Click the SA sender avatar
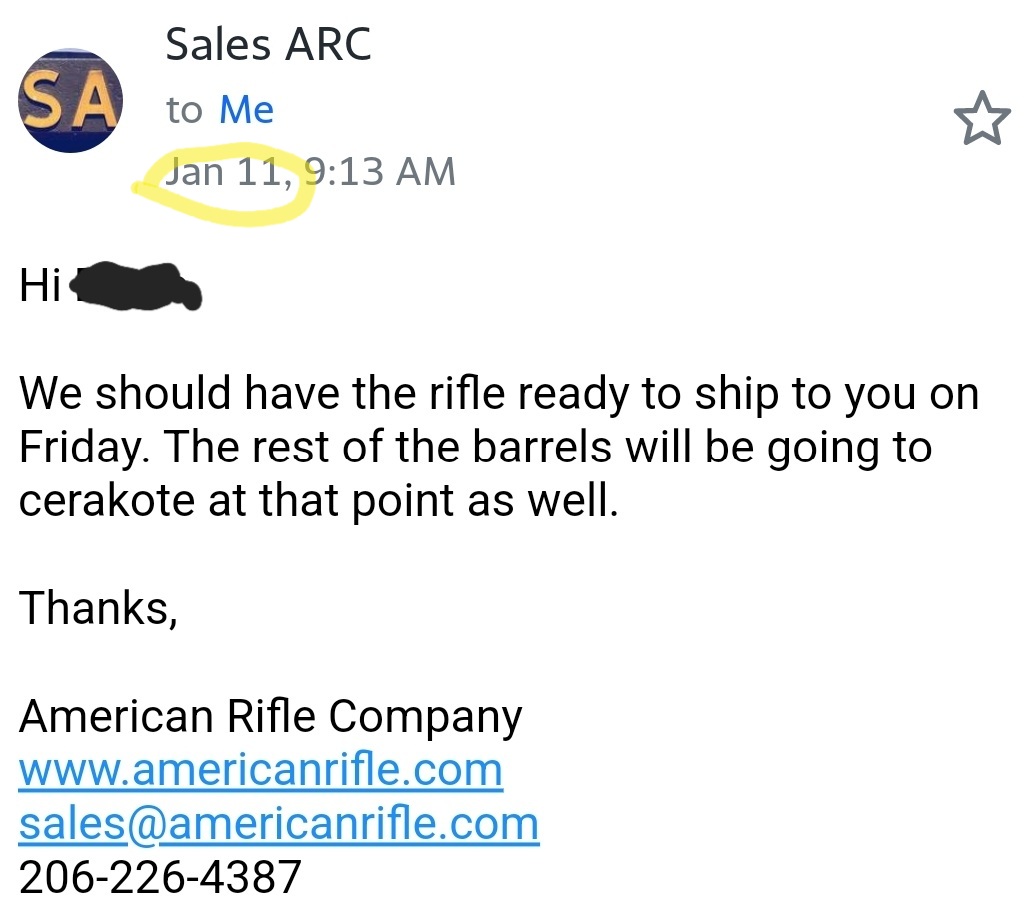 point(69,101)
